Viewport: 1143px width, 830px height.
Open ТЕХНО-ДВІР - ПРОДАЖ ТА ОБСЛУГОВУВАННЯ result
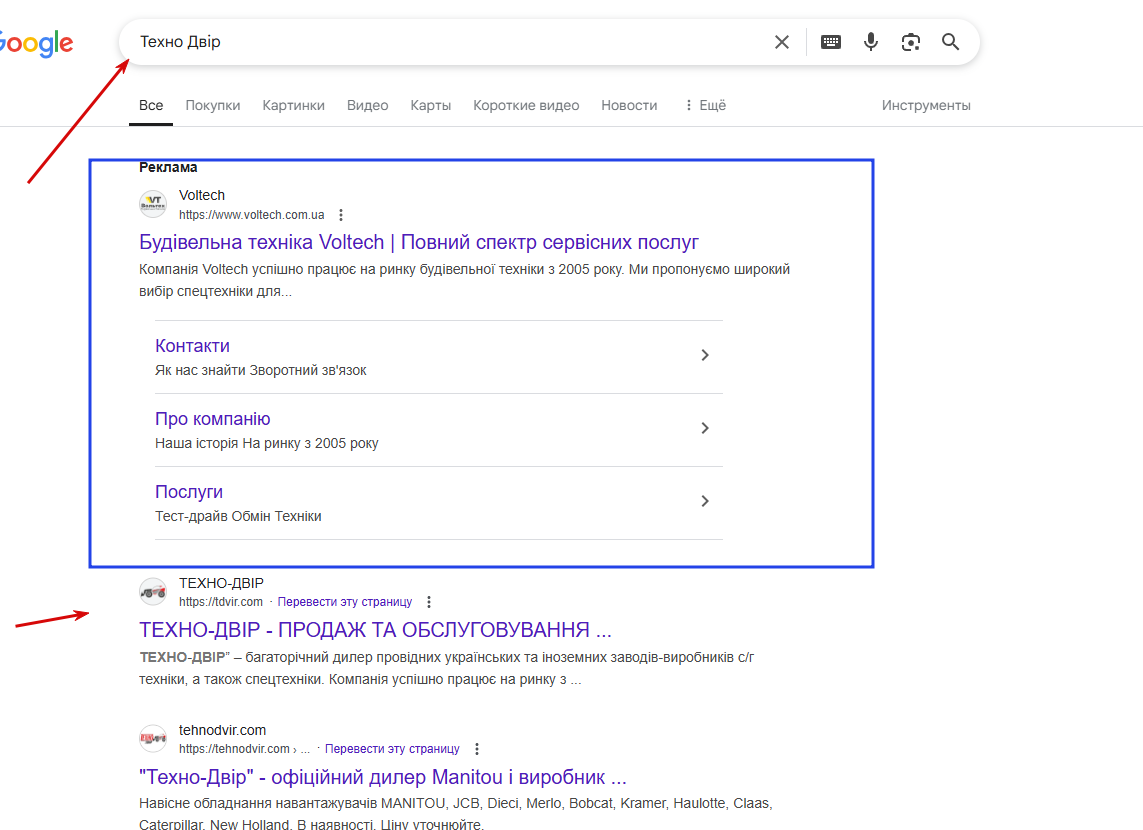pyautogui.click(x=375, y=630)
